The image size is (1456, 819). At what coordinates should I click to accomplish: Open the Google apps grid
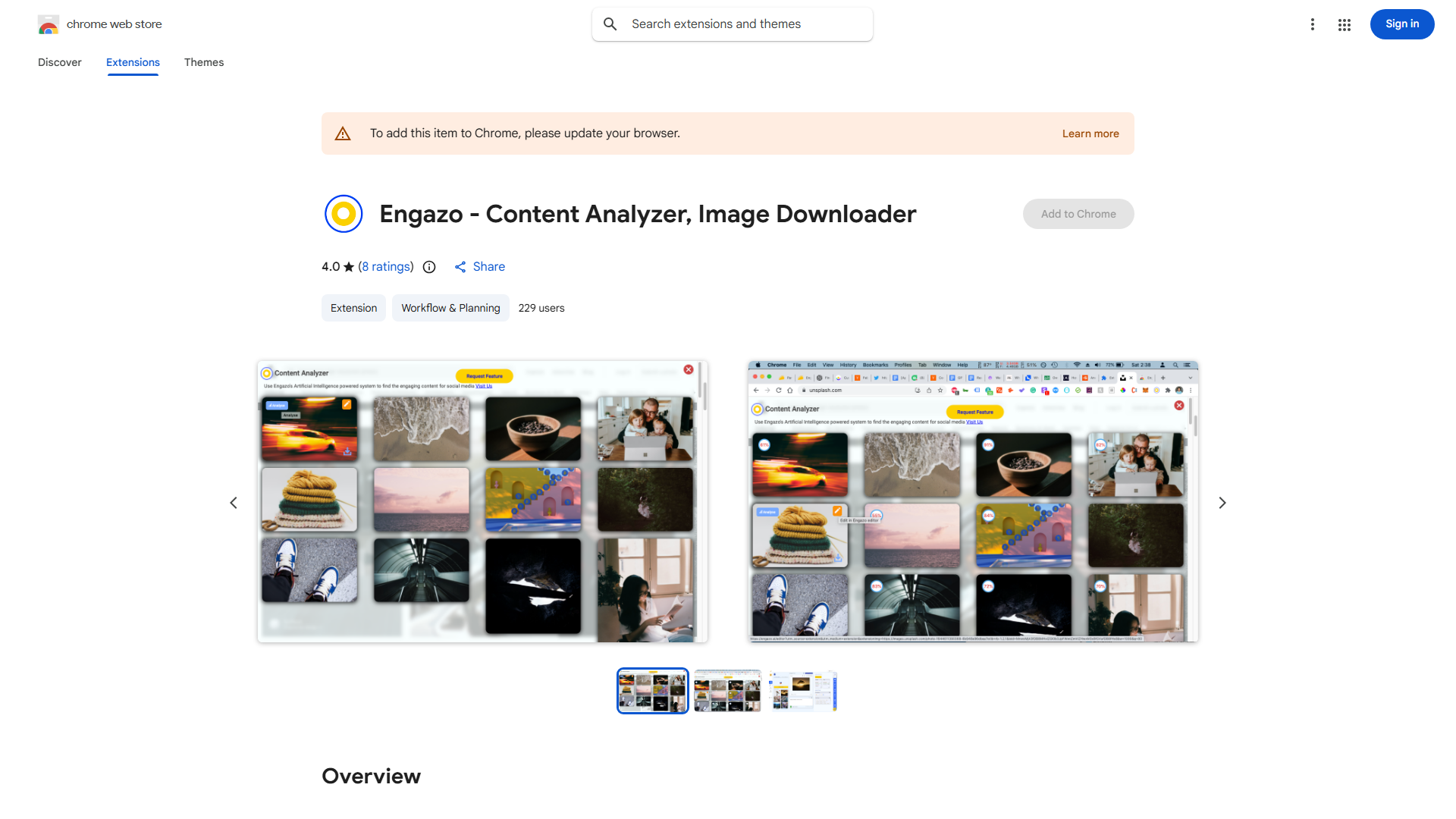click(x=1344, y=24)
